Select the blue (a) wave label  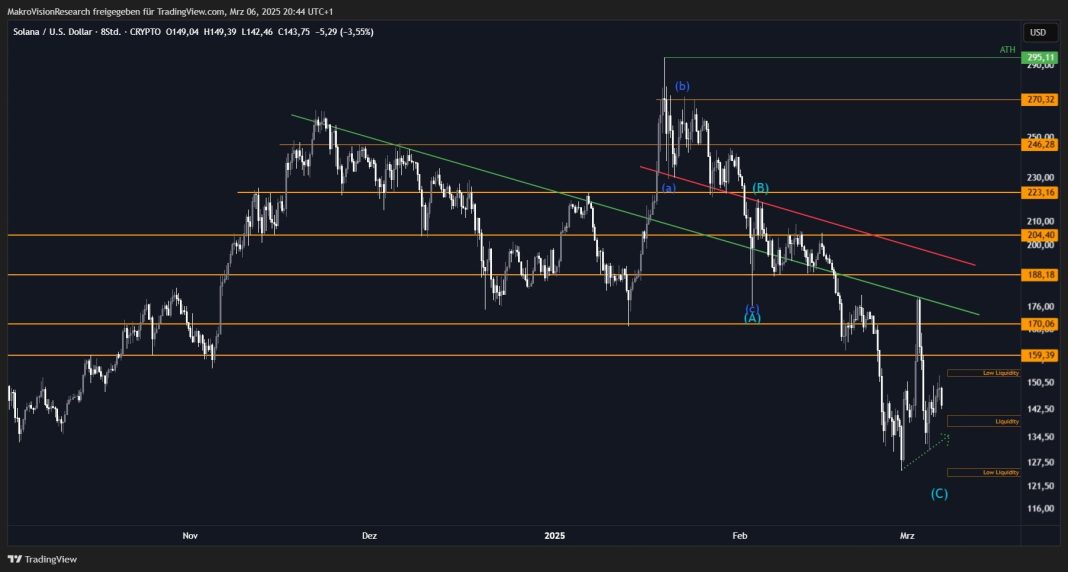(x=668, y=188)
